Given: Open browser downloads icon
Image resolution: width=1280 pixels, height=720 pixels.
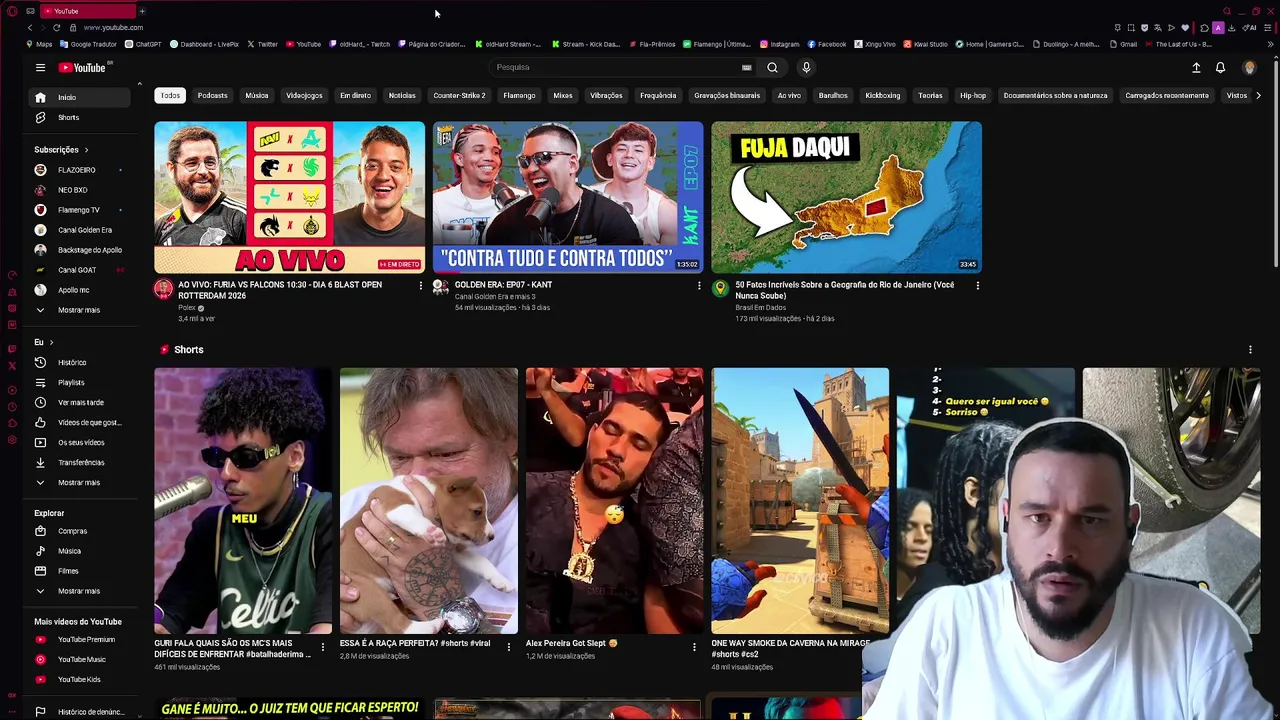Looking at the screenshot, I should click(x=1231, y=27).
